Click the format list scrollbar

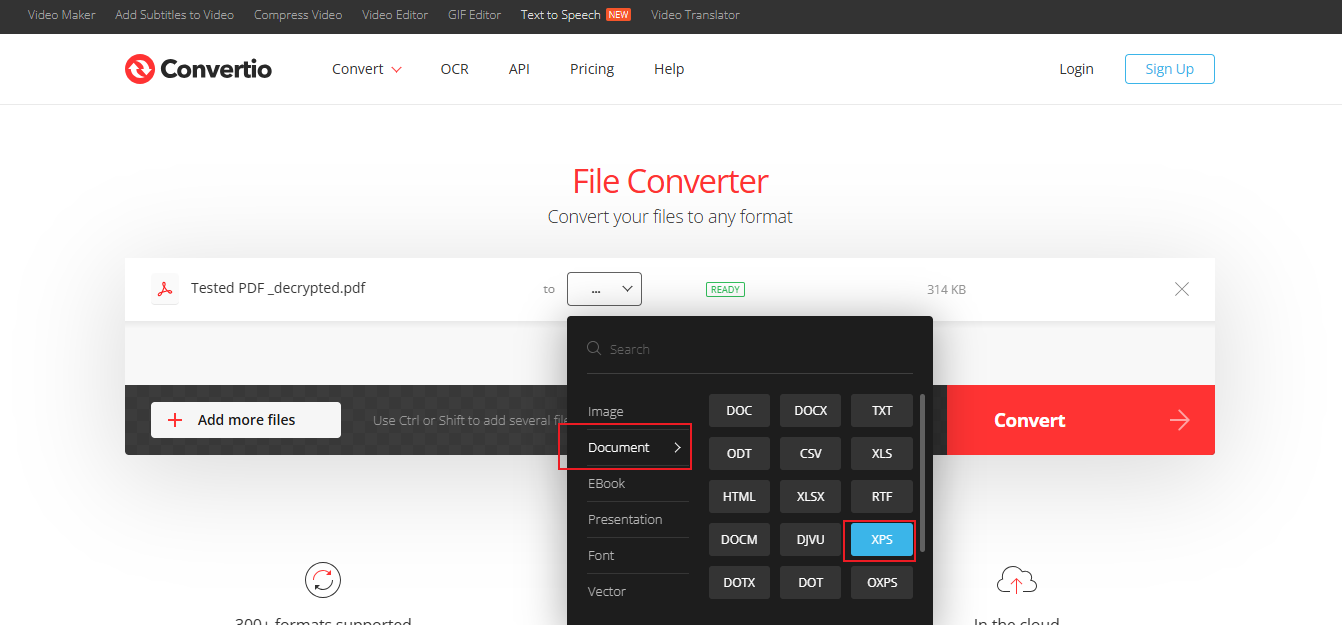[x=922, y=470]
